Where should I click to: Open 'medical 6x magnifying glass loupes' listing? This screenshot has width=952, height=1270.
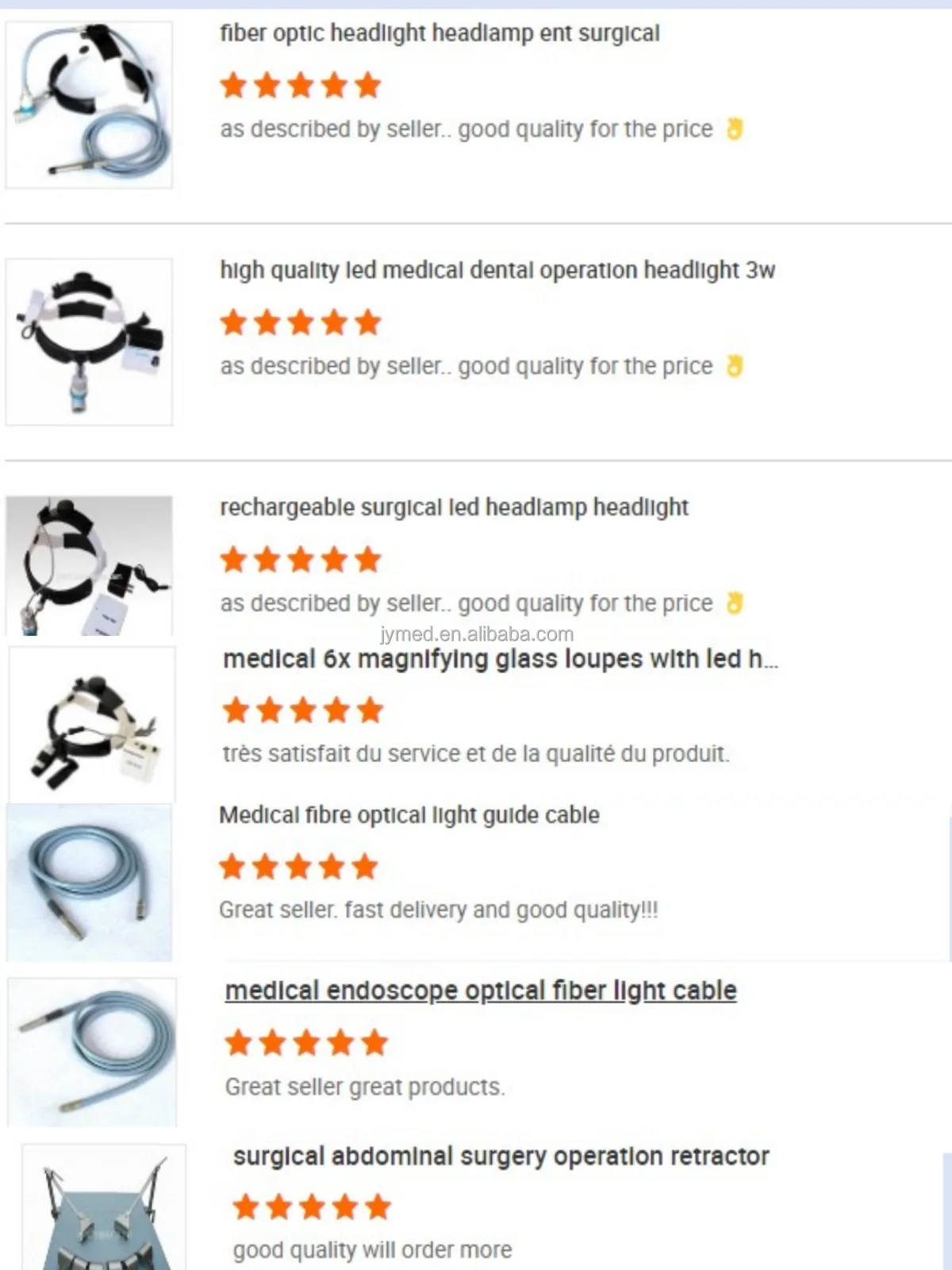(x=501, y=659)
